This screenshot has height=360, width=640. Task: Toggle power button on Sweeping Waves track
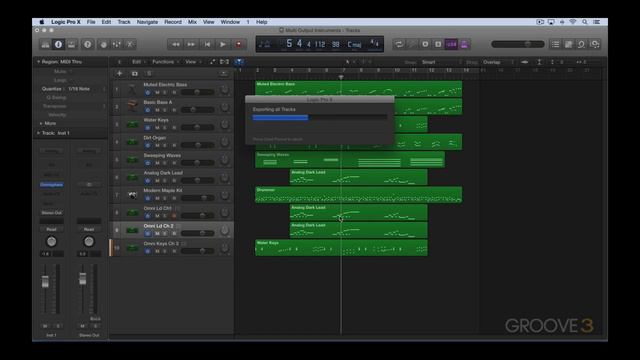tap(148, 163)
